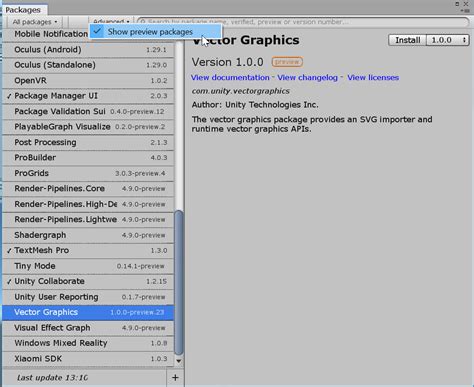Click the scrollbar down arrow
474x387 pixels.
[x=179, y=361]
